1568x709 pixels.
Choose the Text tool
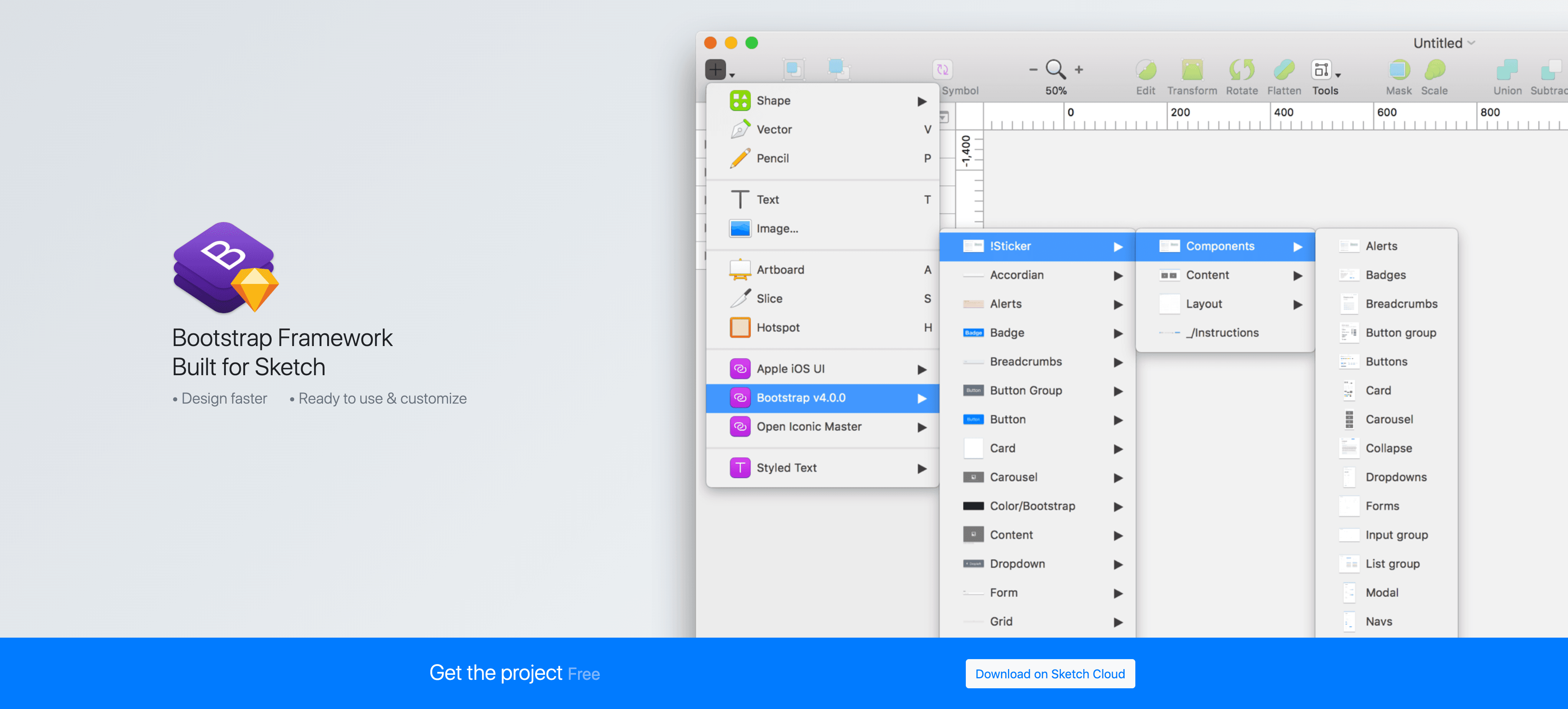(x=822, y=200)
